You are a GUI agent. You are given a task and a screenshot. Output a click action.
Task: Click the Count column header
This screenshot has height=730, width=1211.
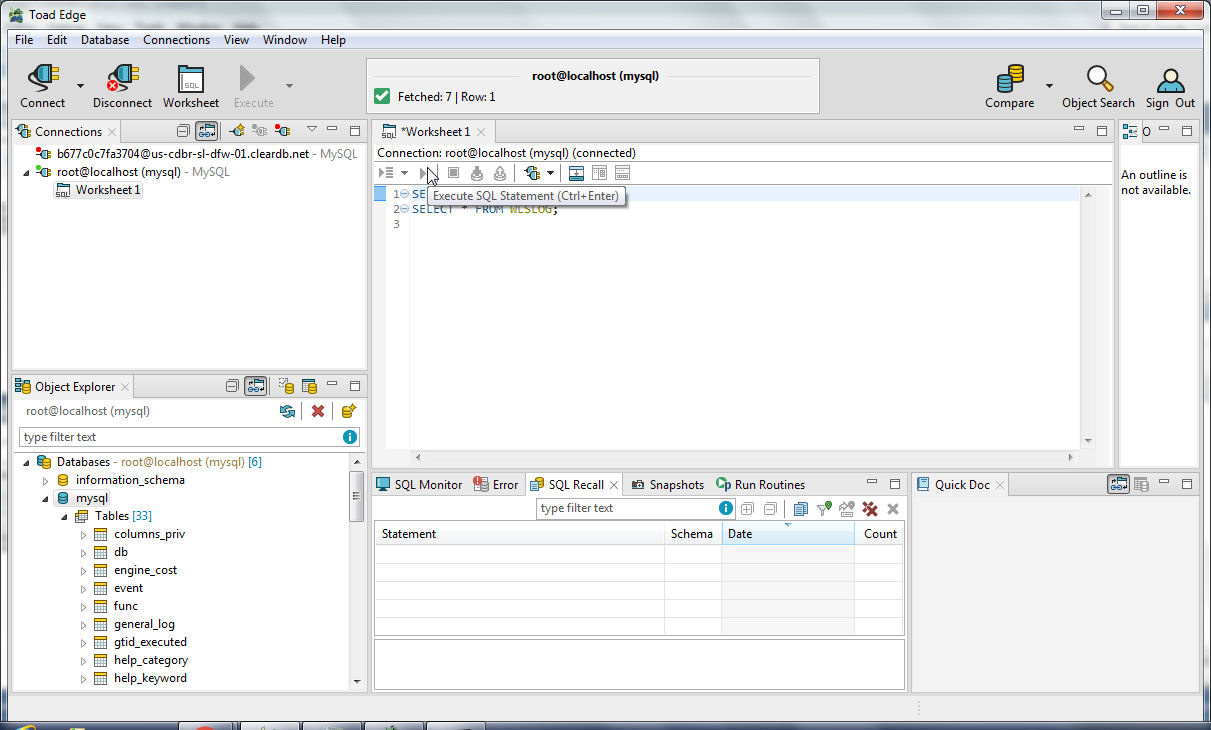coord(880,534)
